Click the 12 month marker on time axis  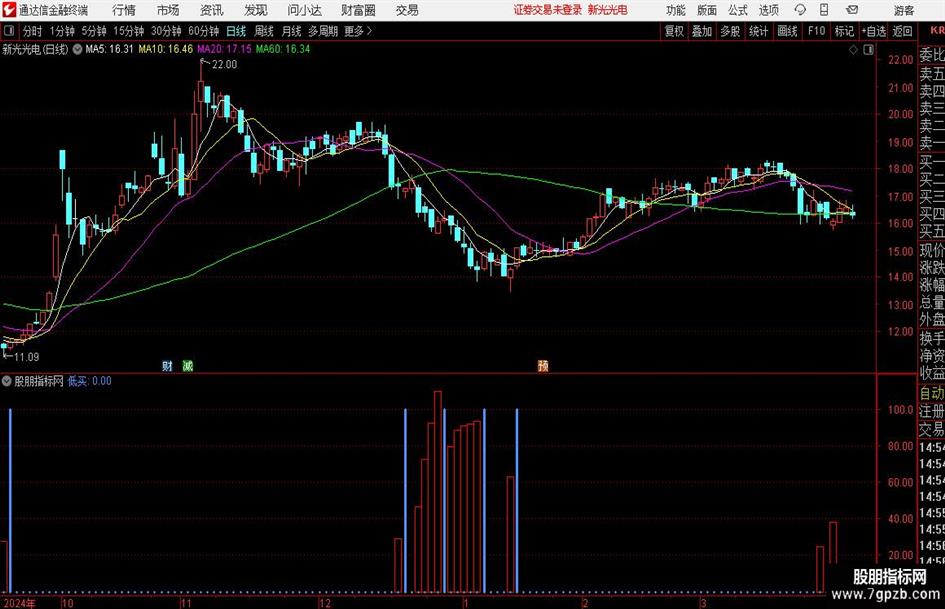click(x=325, y=603)
